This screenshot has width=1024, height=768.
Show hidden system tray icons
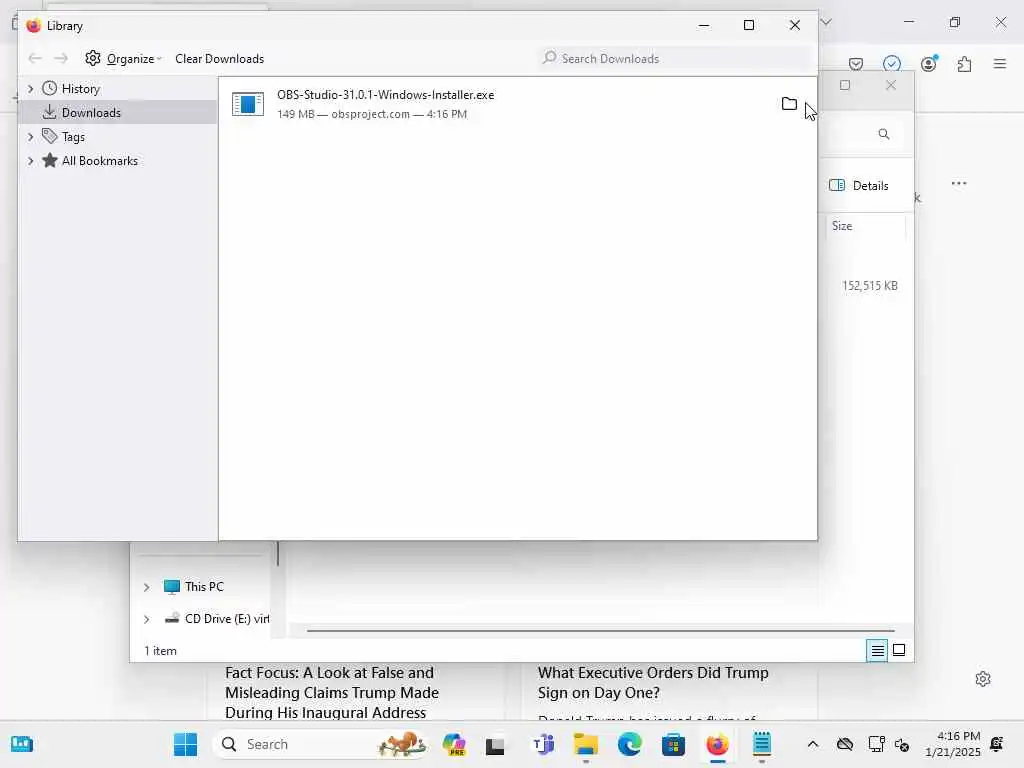812,744
